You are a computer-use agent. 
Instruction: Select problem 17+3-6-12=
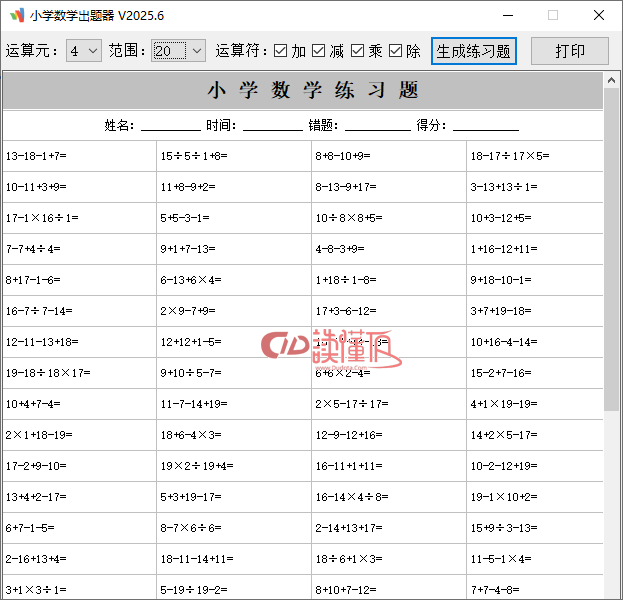click(346, 311)
